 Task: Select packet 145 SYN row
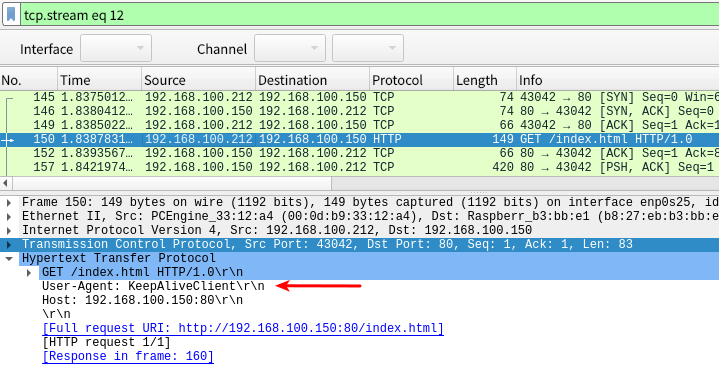click(360, 97)
